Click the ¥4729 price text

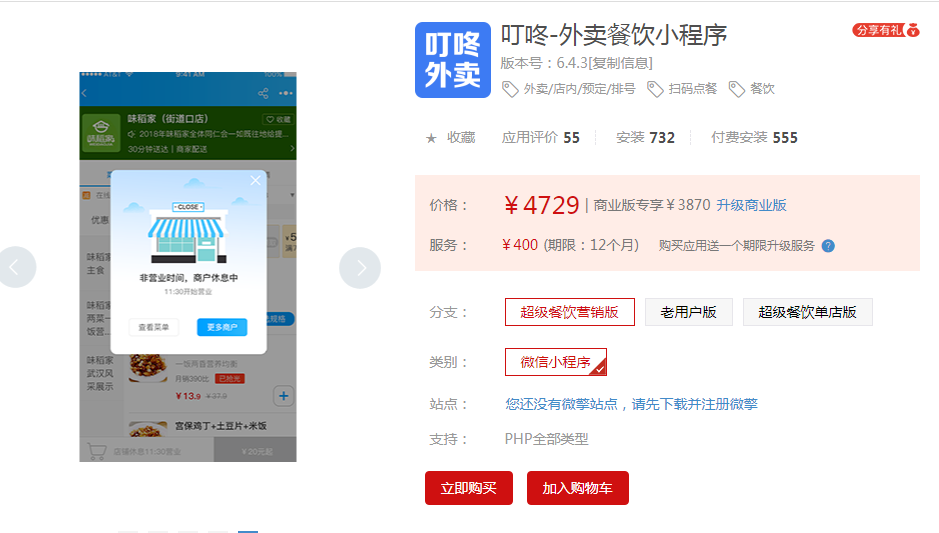point(541,205)
